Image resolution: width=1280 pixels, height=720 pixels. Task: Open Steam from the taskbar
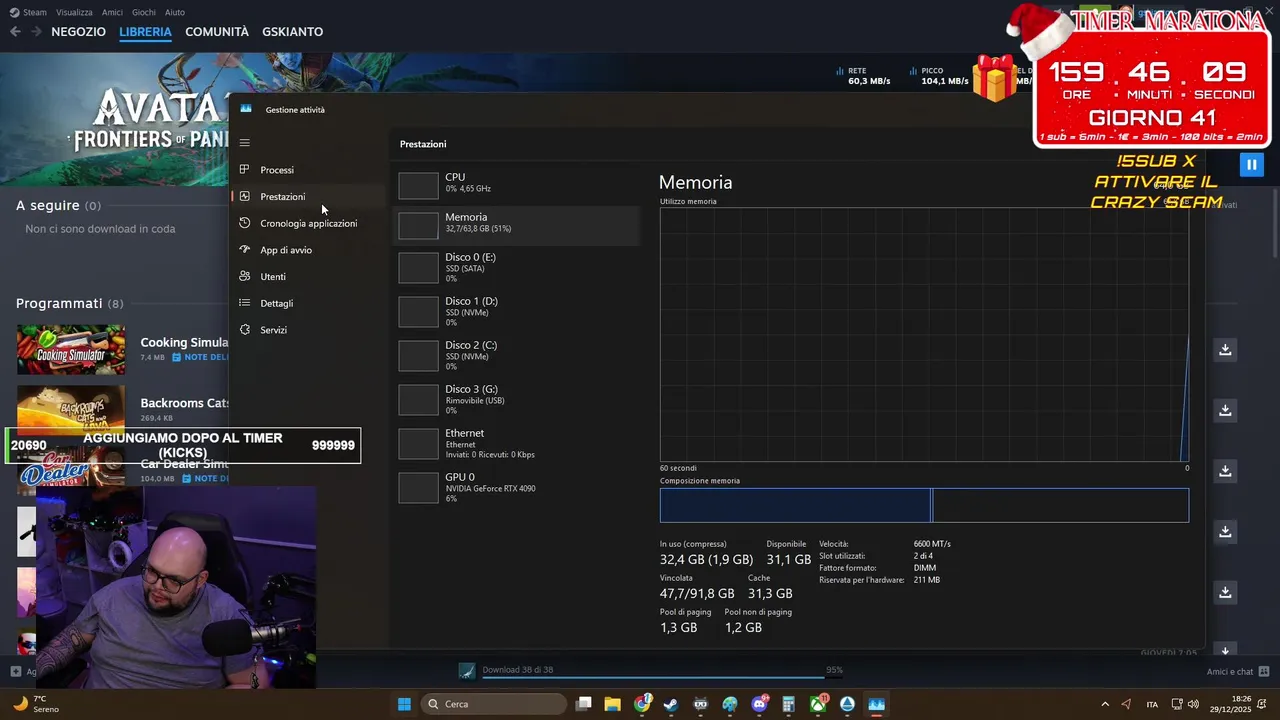pyautogui.click(x=671, y=704)
